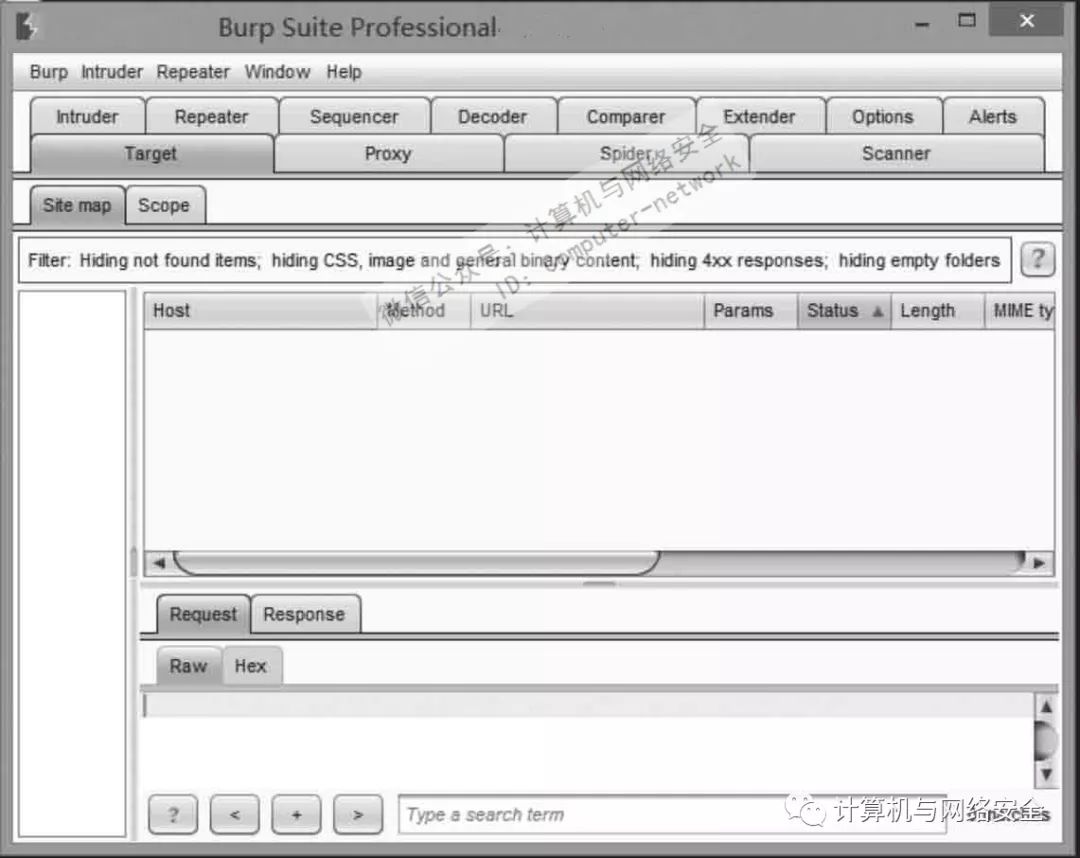1080x858 pixels.
Task: Click the request pane scroll-down arrow
Action: (x=1046, y=775)
